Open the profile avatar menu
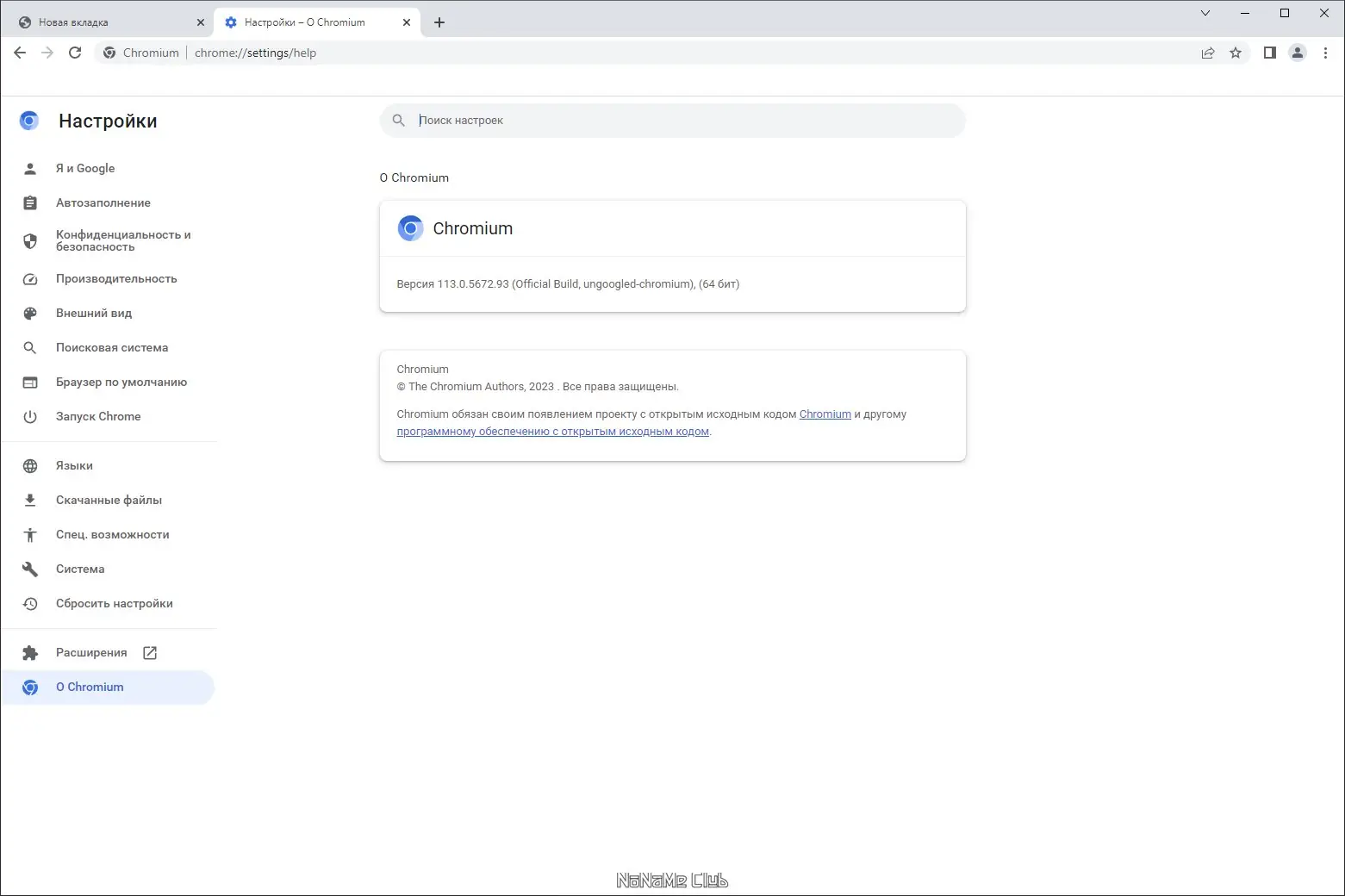1345x896 pixels. [1298, 53]
